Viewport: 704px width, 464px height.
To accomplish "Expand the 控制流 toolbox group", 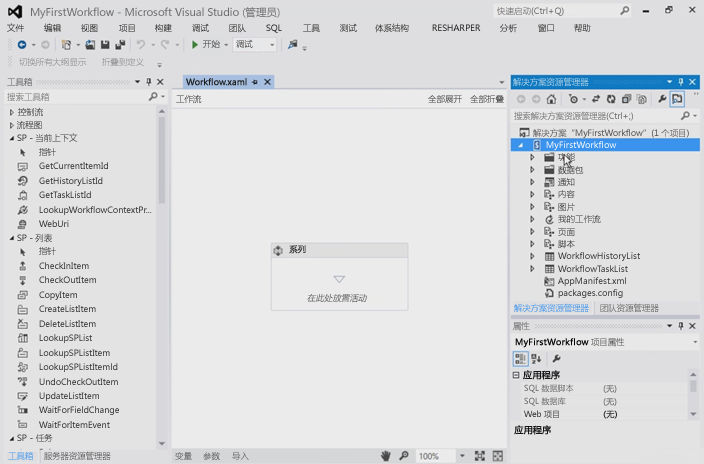I will point(12,112).
